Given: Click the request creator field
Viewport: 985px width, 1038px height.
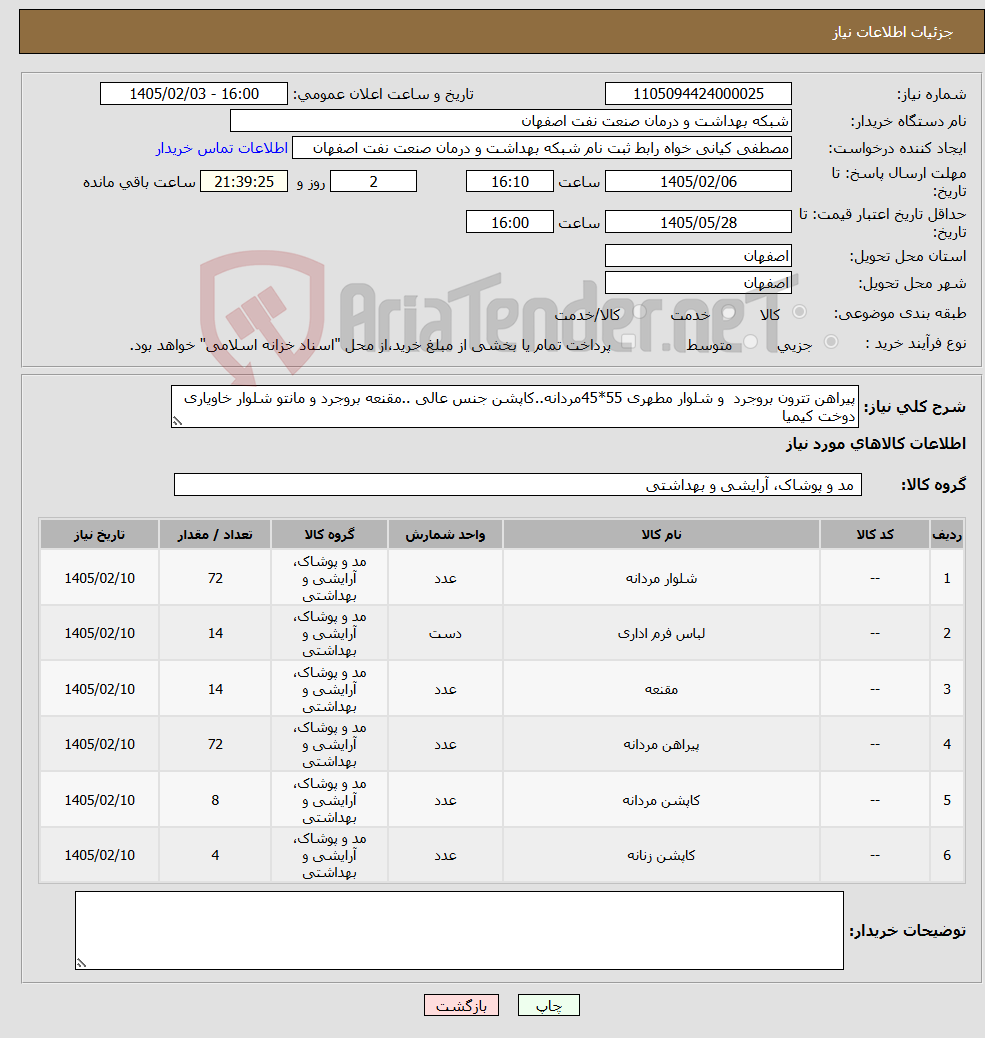Looking at the screenshot, I should pyautogui.click(x=541, y=148).
